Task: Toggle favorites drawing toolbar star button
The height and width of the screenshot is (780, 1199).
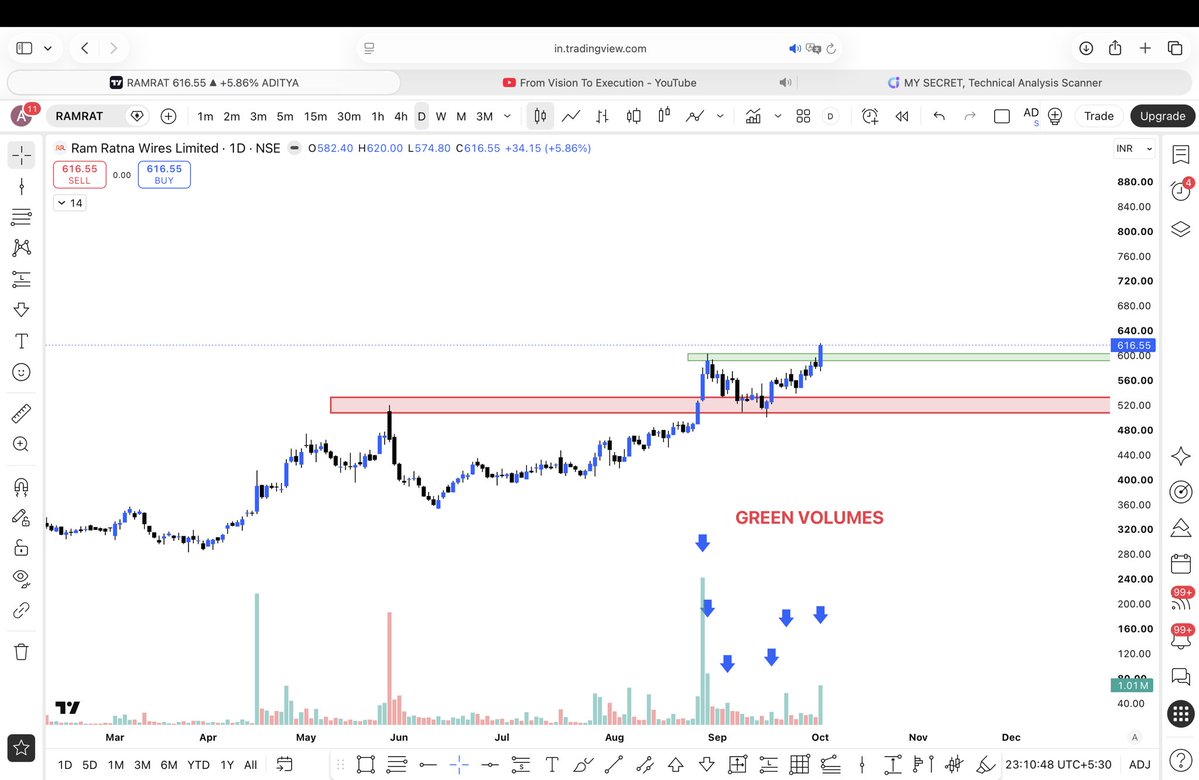Action: (21, 748)
